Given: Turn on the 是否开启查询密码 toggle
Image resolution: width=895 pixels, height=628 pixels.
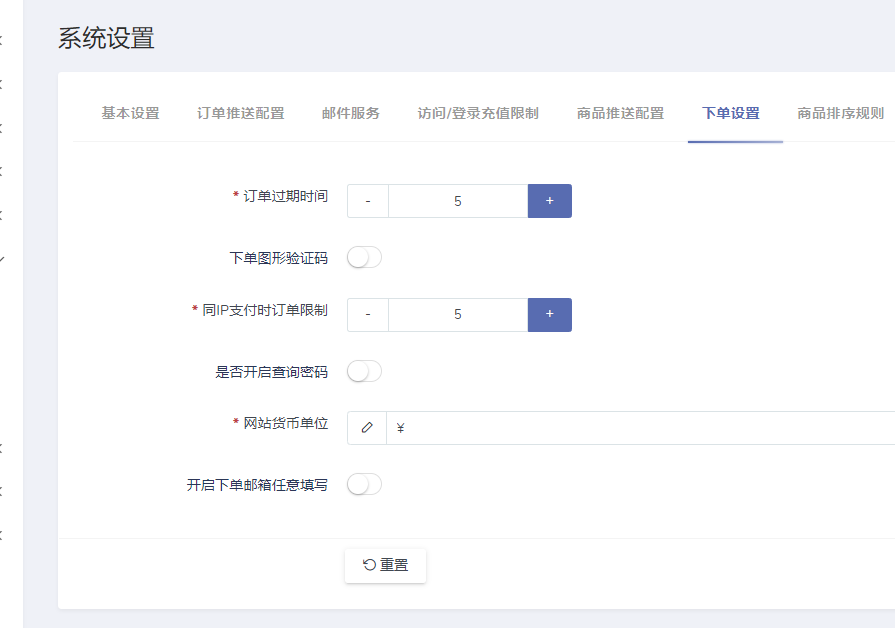Looking at the screenshot, I should coord(364,372).
